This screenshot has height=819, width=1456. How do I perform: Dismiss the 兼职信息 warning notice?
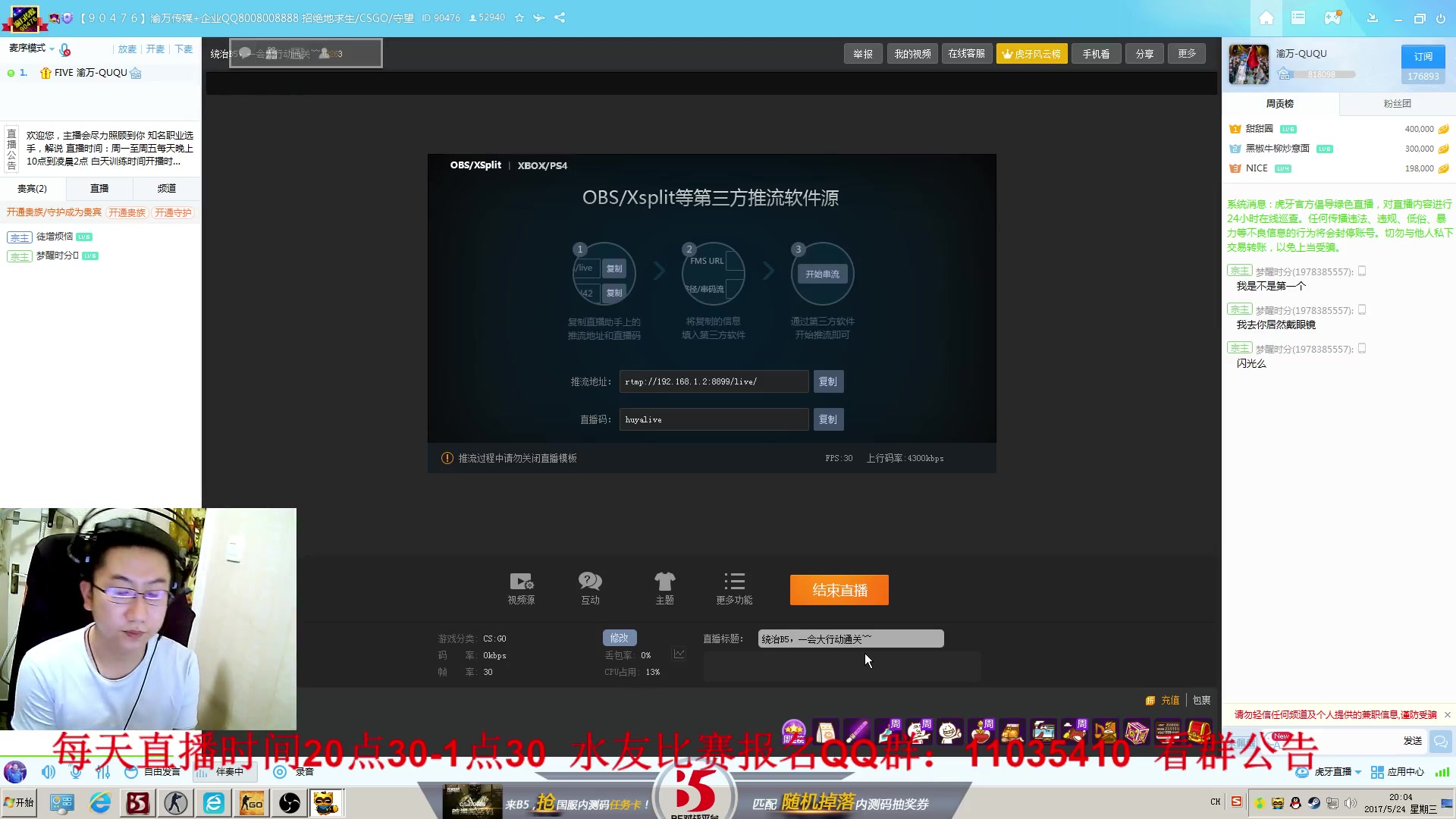pyautogui.click(x=1447, y=714)
